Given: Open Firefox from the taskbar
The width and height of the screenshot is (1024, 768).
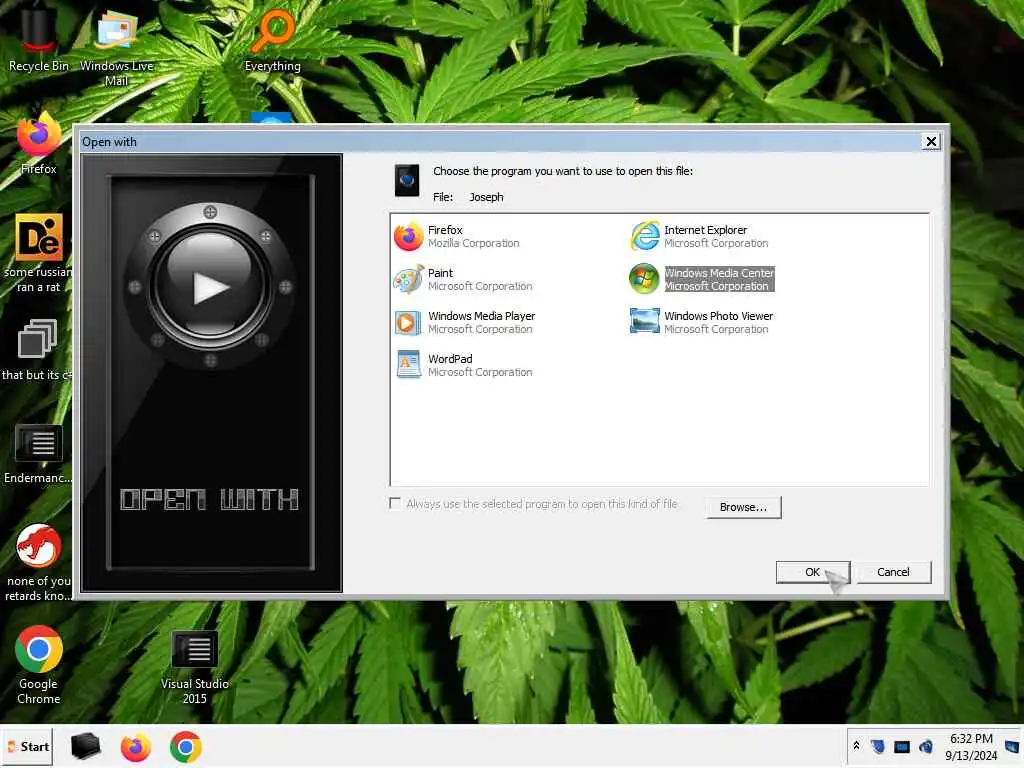Looking at the screenshot, I should point(136,747).
